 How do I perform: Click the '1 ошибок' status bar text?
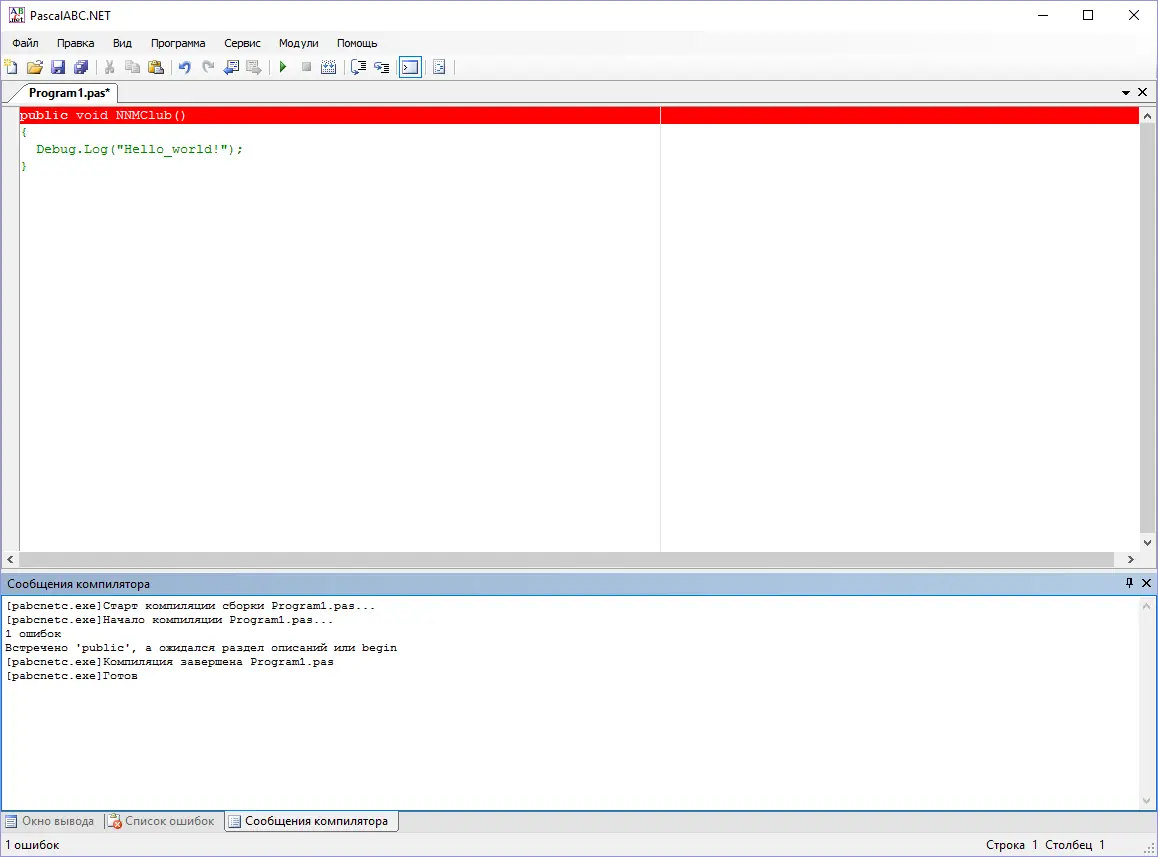[32, 844]
